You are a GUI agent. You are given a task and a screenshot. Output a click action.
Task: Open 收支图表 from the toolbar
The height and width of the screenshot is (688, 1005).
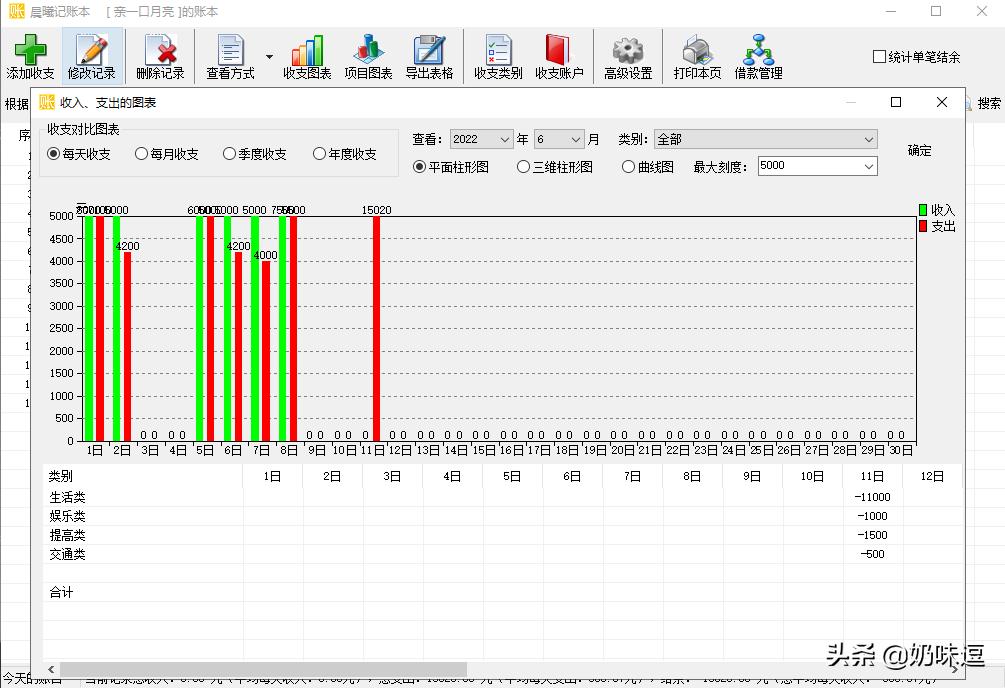click(x=305, y=55)
